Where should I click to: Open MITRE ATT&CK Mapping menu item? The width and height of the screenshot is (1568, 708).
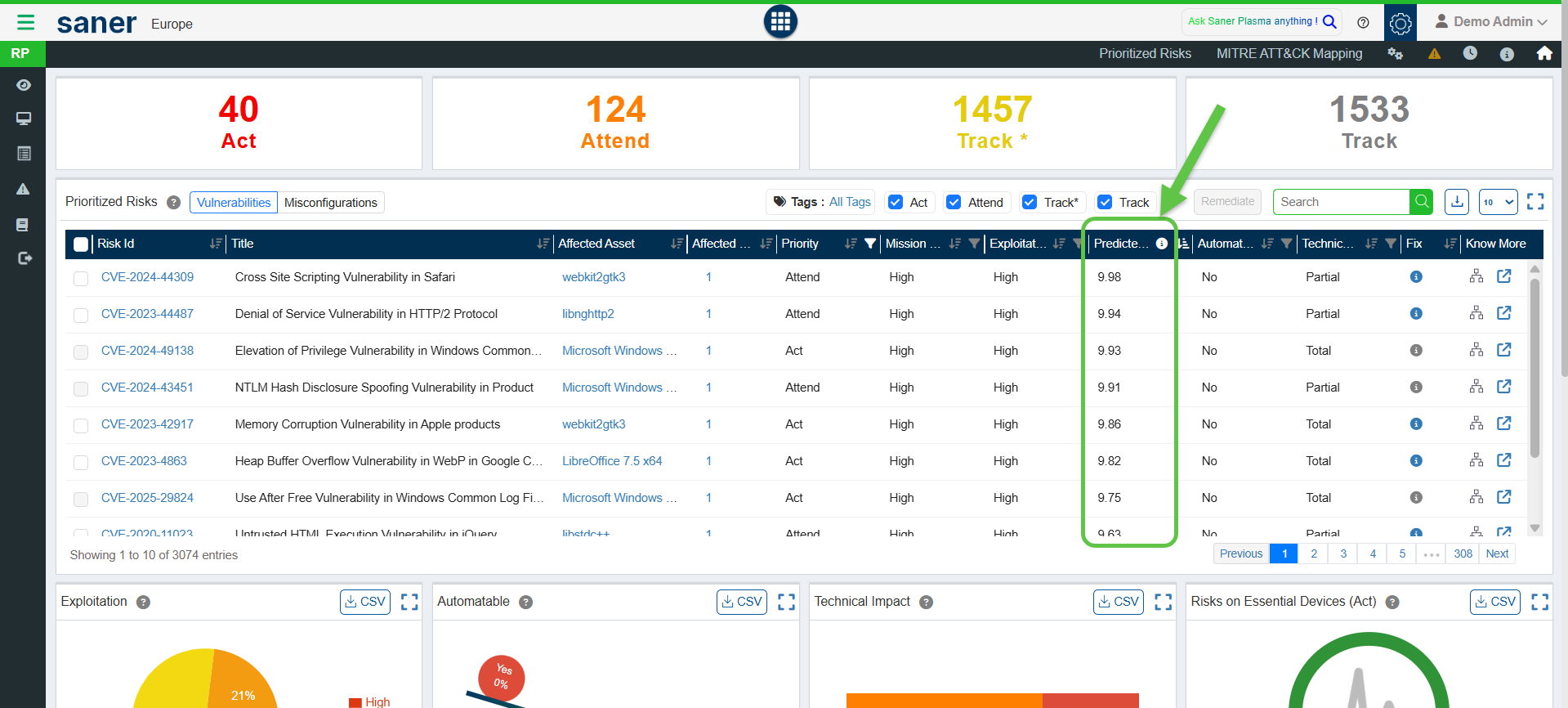click(1289, 53)
